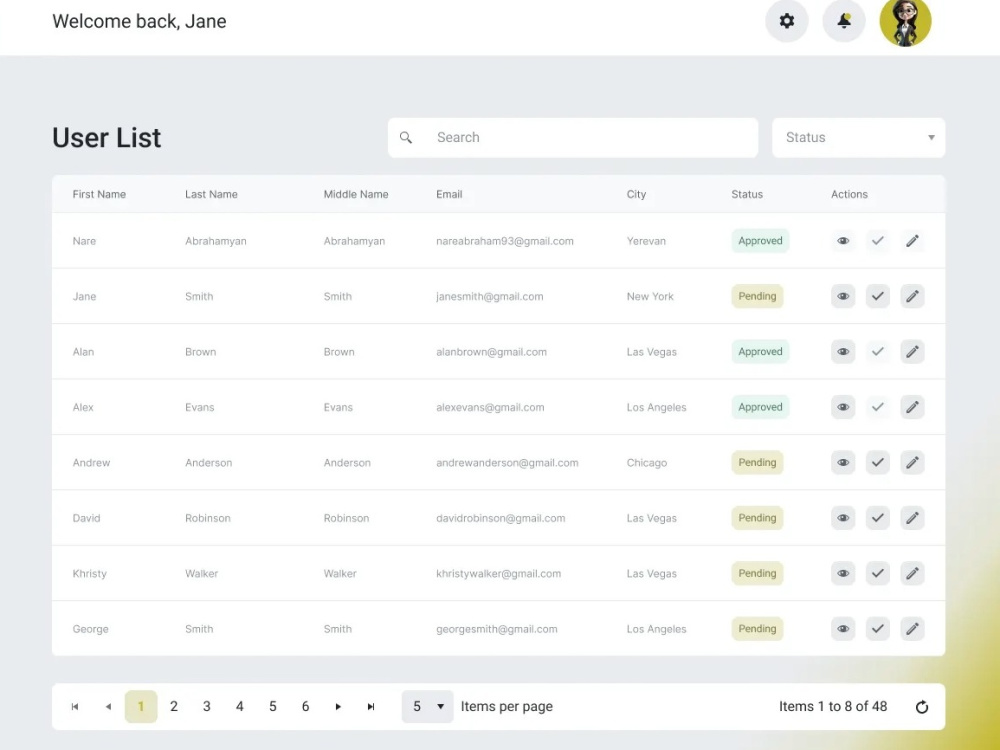Edit Alex Evans's record
Image resolution: width=1000 pixels, height=750 pixels.
(912, 407)
